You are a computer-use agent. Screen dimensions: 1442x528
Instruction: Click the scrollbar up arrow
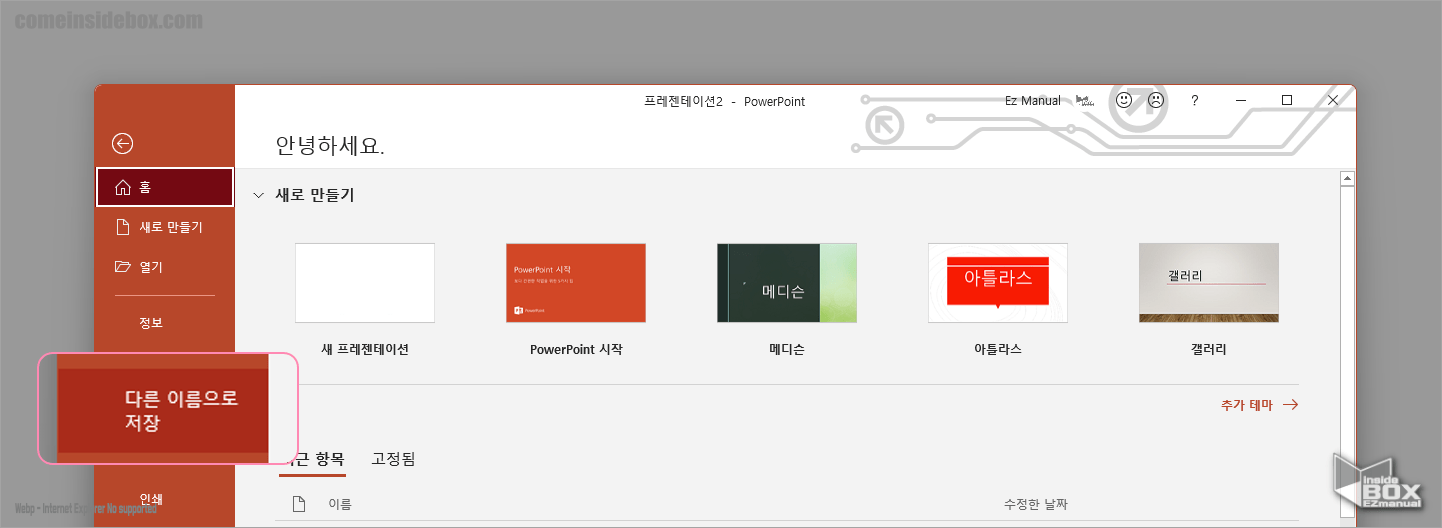(1347, 179)
